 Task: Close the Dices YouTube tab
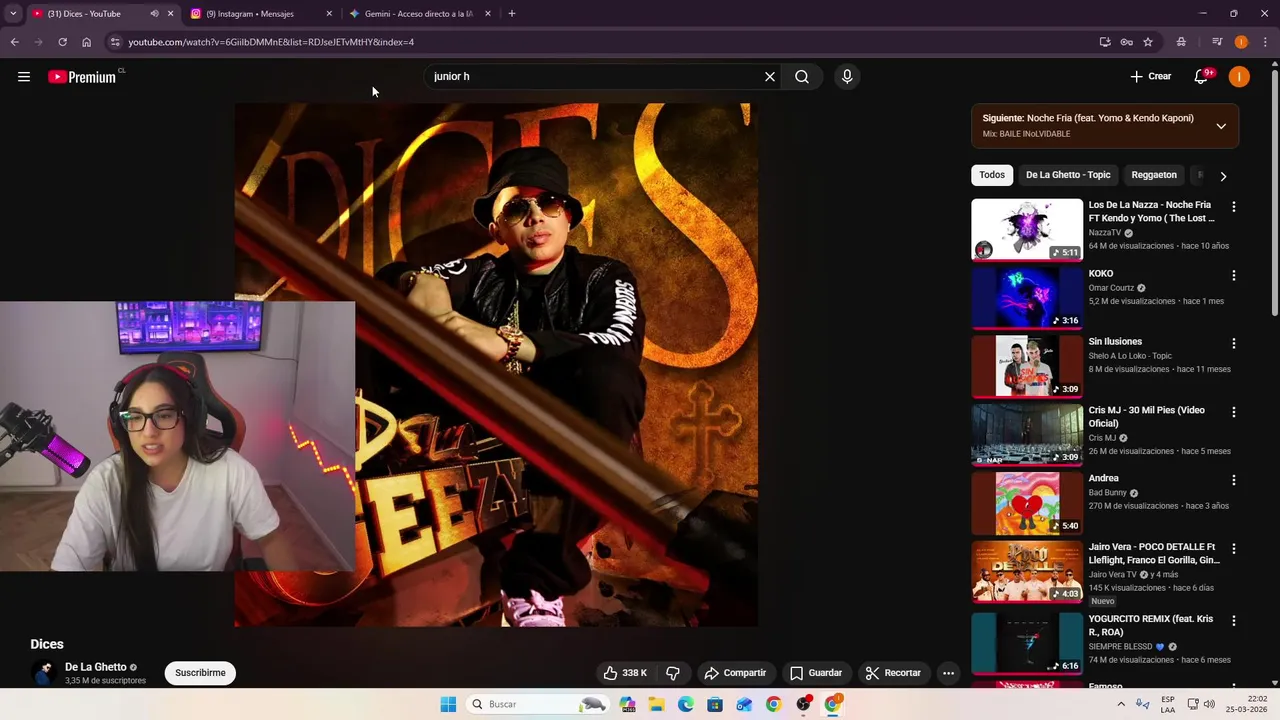tap(170, 14)
